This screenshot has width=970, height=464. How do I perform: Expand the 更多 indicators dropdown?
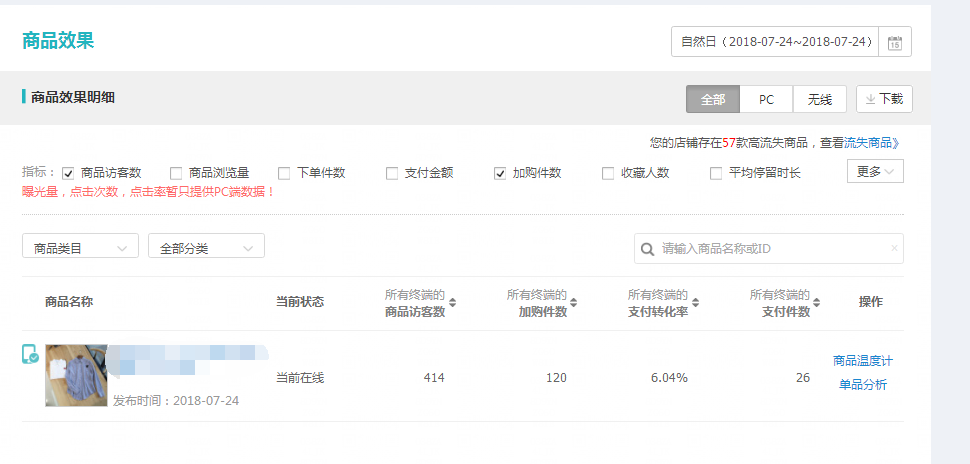pos(876,172)
